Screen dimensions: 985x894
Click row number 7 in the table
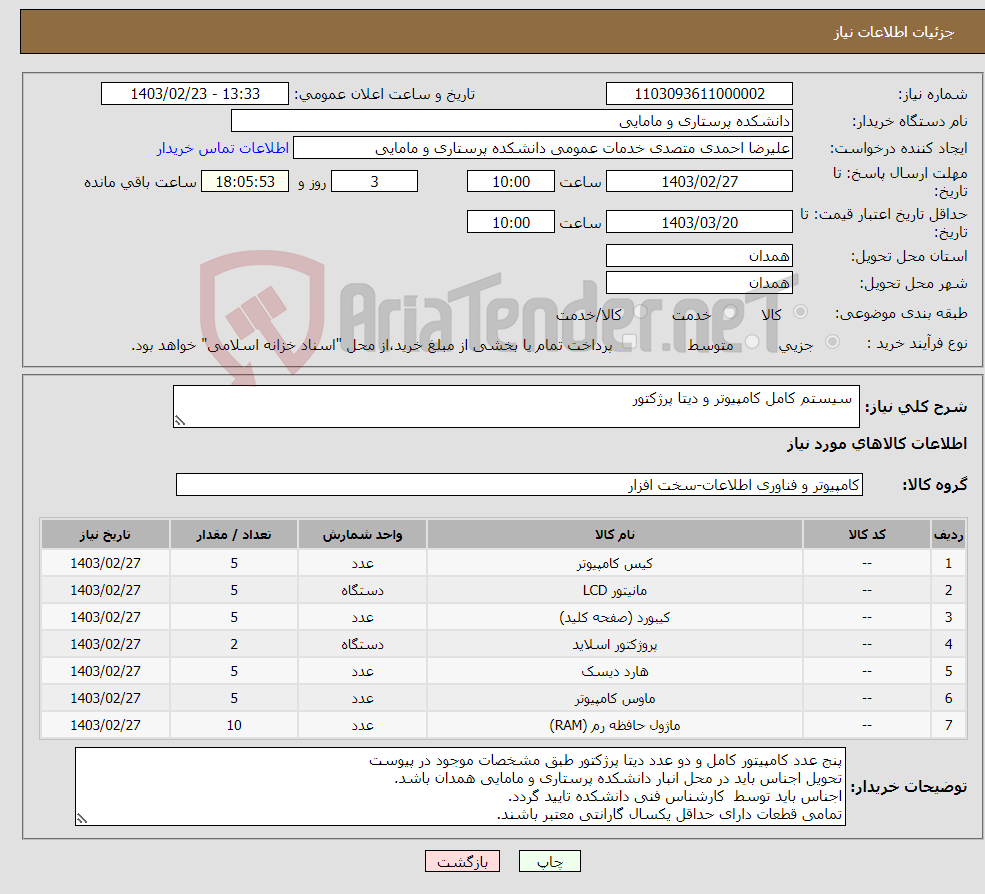tap(949, 726)
